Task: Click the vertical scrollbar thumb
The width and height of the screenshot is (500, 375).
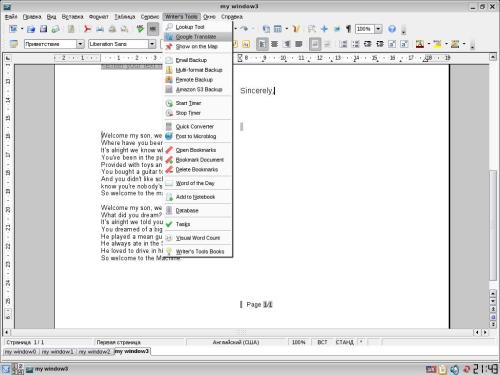Action: click(493, 225)
